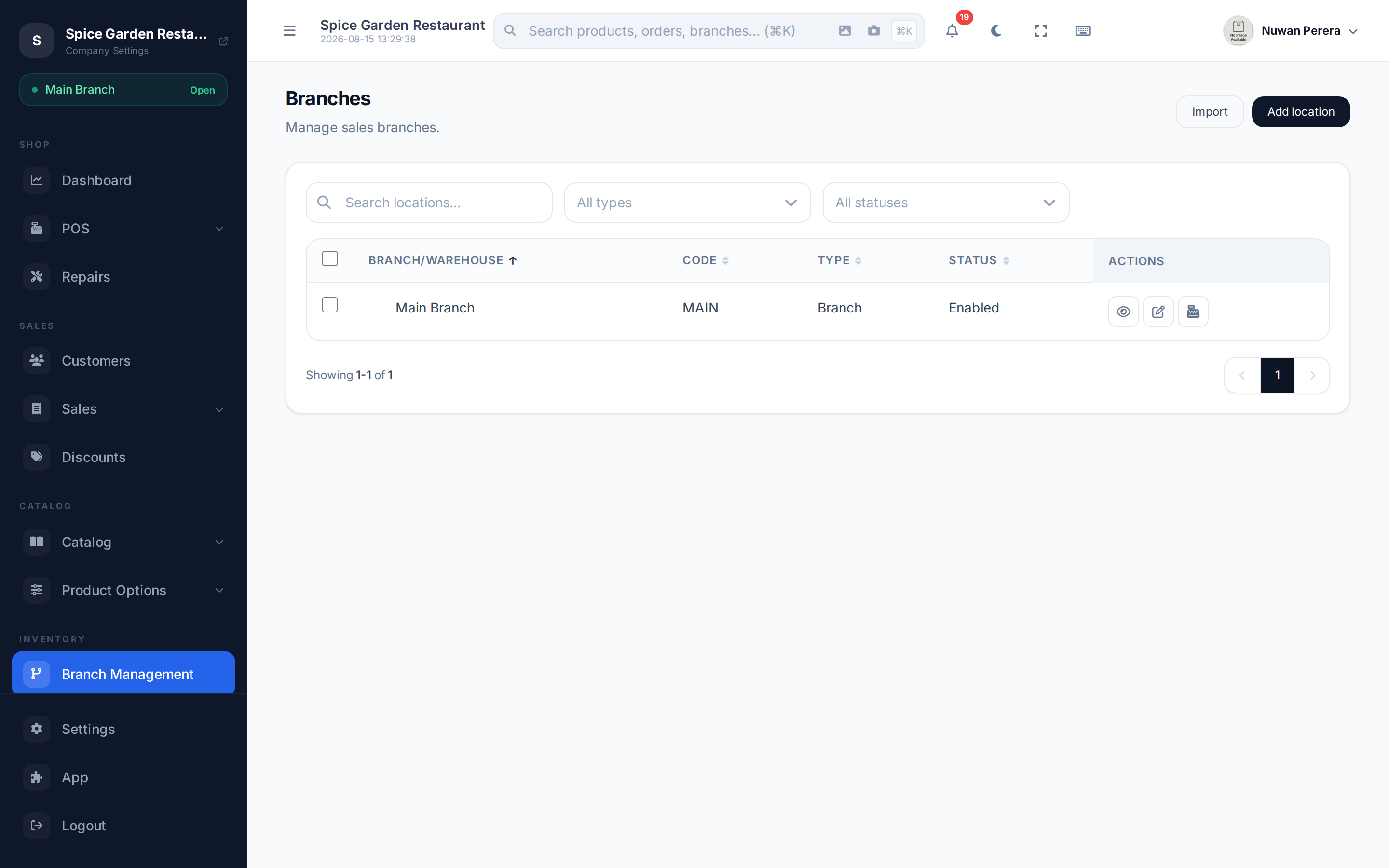
Task: Expand the Product Options submenu
Action: click(219, 590)
